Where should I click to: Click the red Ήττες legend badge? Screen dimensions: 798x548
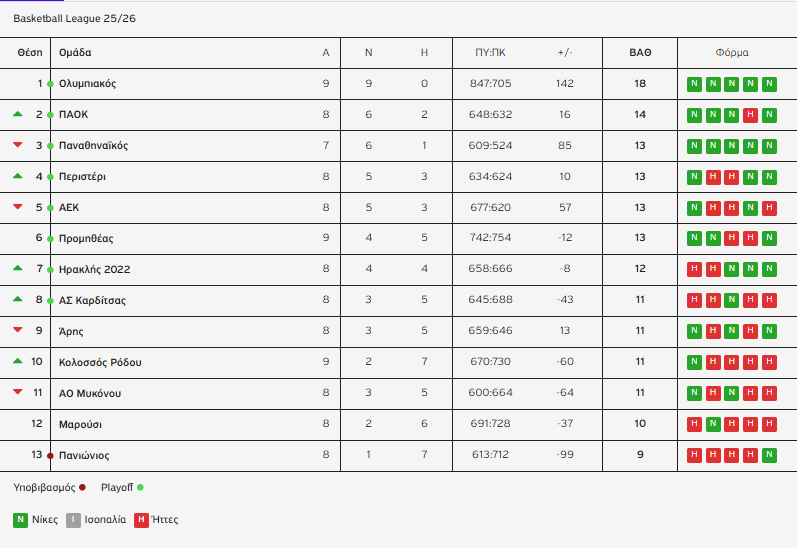point(141,520)
